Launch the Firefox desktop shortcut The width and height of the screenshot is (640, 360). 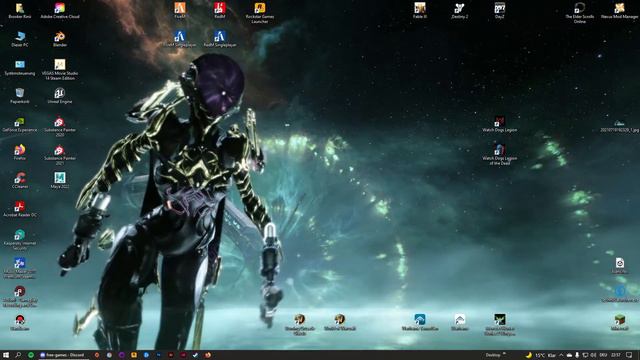click(x=20, y=152)
